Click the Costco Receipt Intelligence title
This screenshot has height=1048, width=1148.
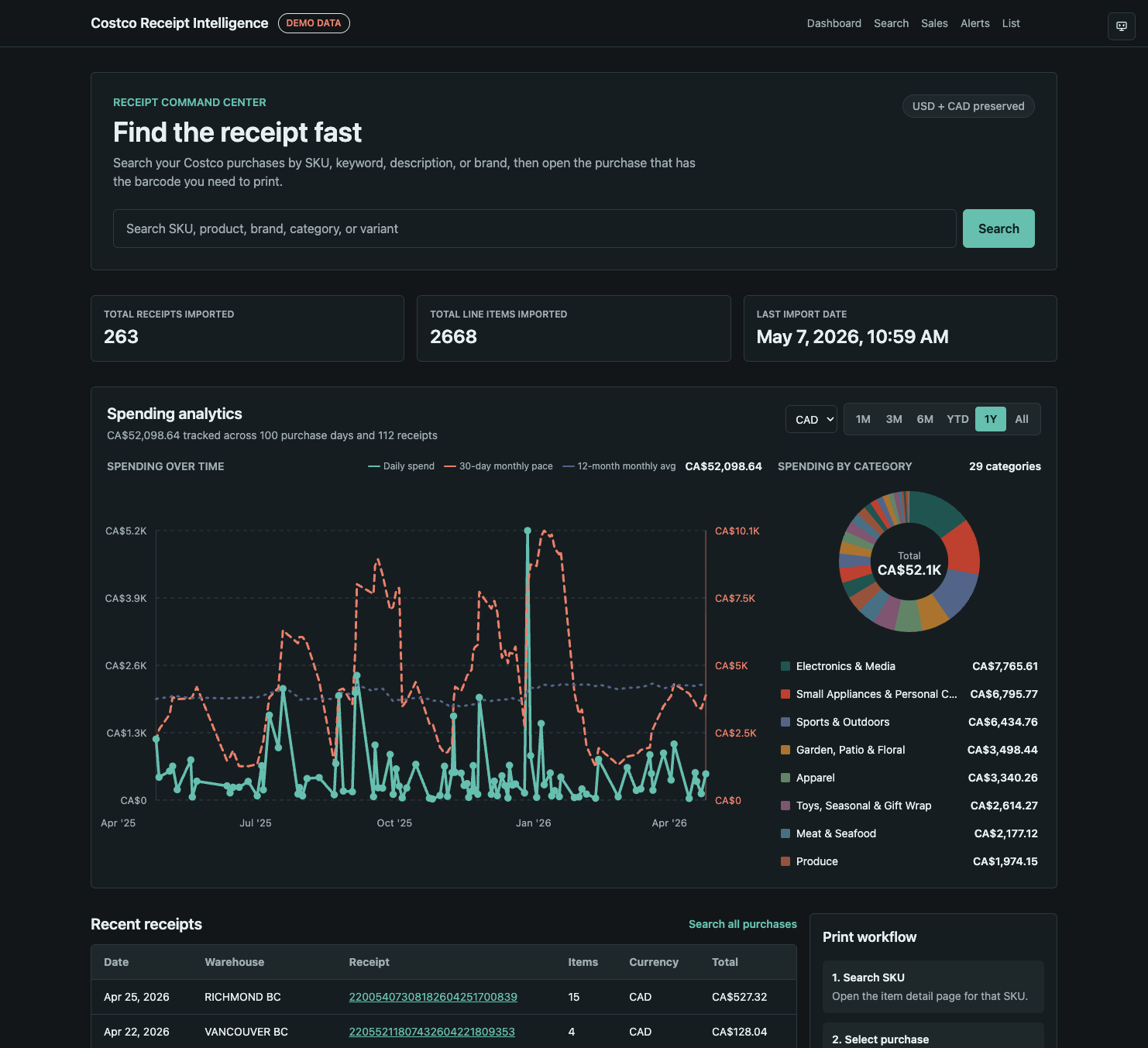(x=180, y=23)
